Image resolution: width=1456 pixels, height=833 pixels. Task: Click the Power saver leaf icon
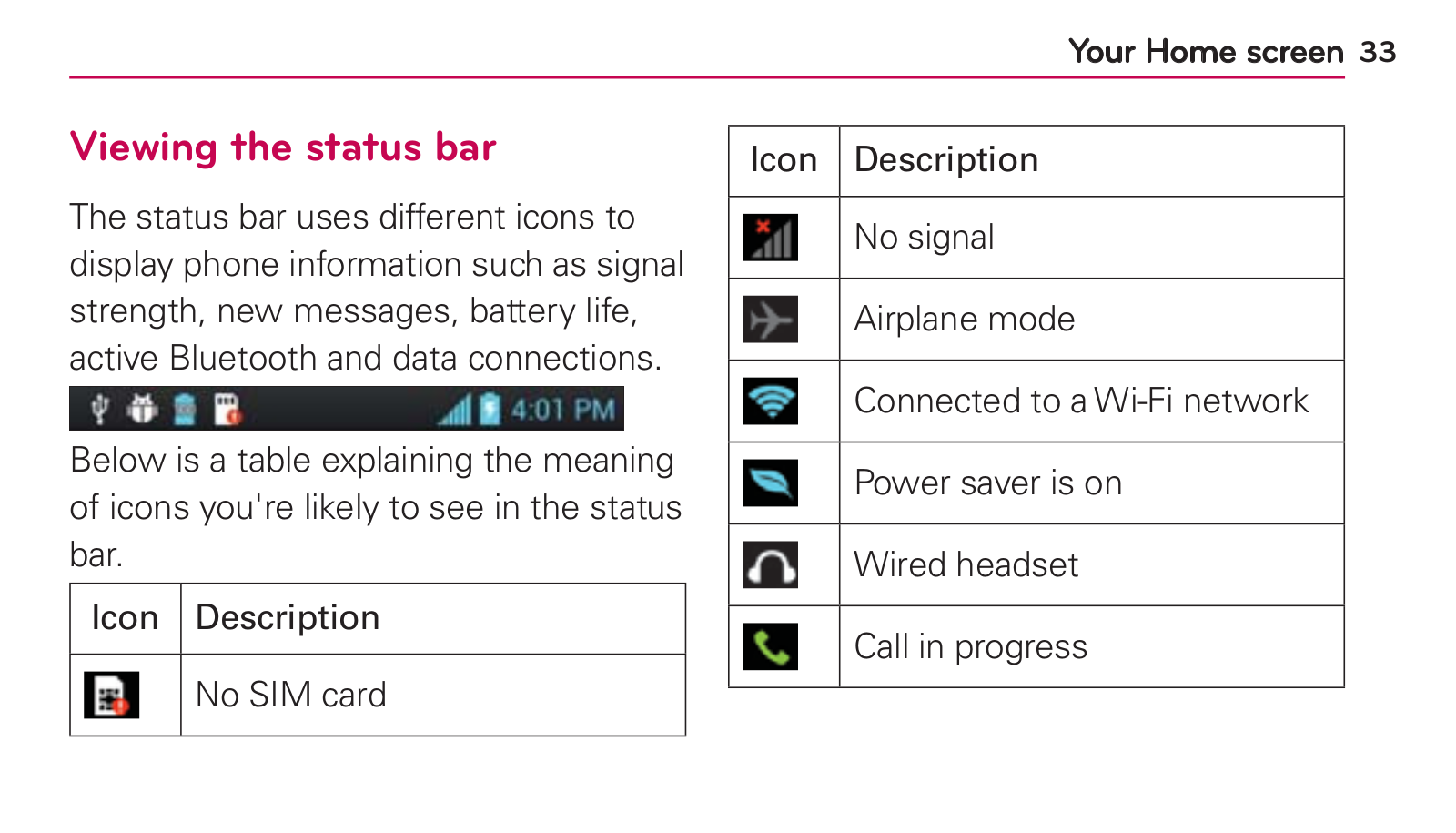click(770, 483)
